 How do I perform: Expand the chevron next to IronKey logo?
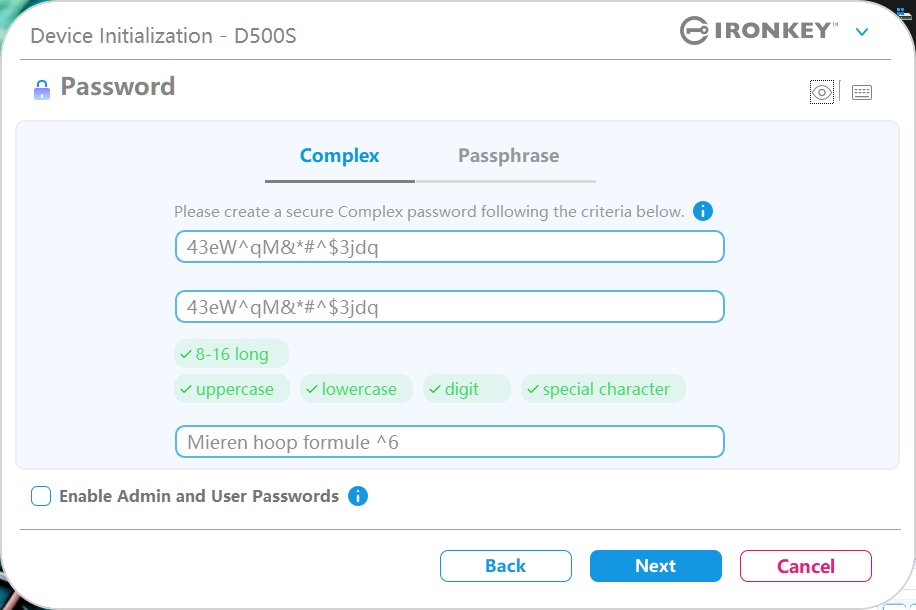(x=862, y=32)
